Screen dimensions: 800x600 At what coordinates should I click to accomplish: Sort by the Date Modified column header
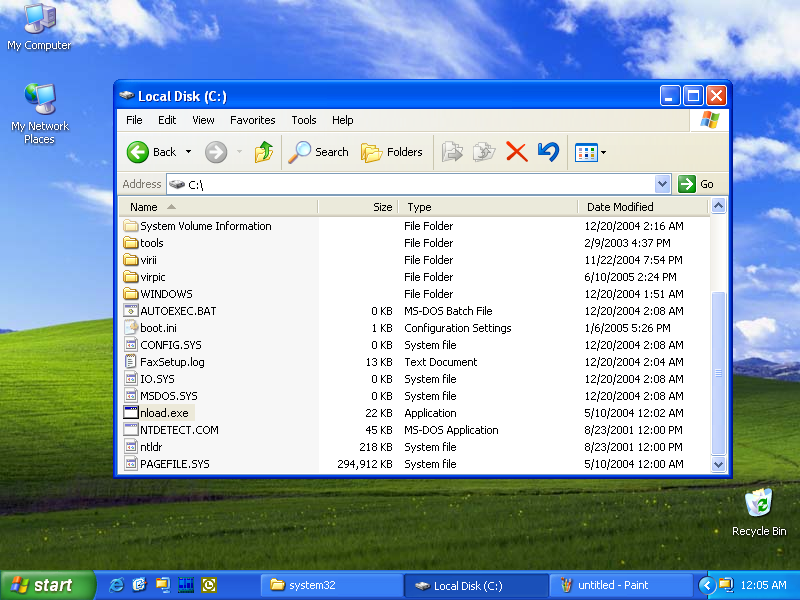[x=643, y=207]
